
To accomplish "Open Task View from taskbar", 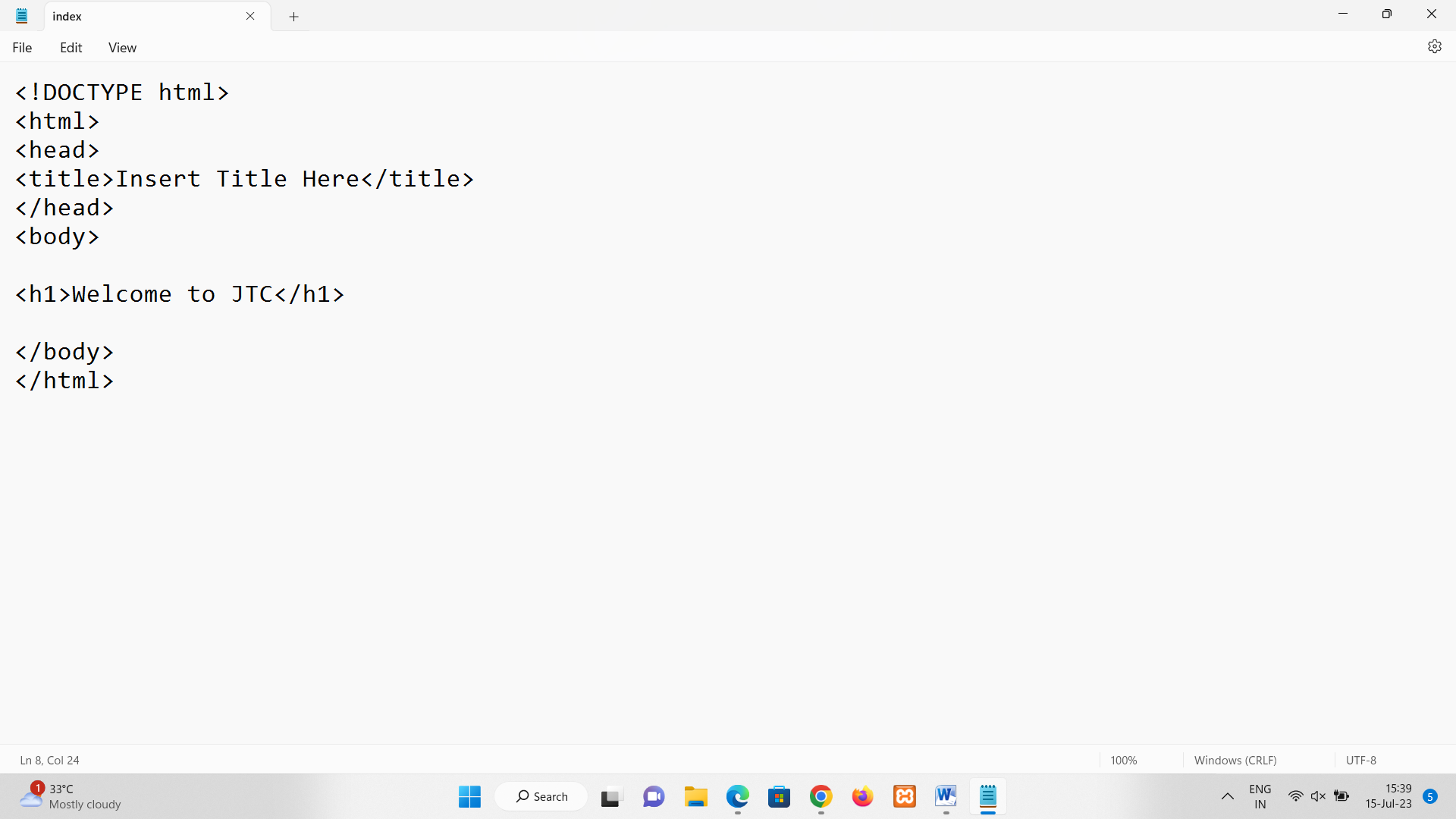I will (x=610, y=796).
